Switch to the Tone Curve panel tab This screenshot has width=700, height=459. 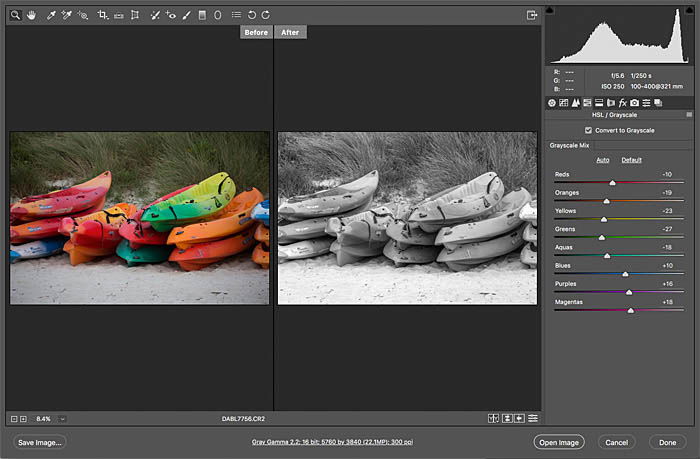(564, 103)
